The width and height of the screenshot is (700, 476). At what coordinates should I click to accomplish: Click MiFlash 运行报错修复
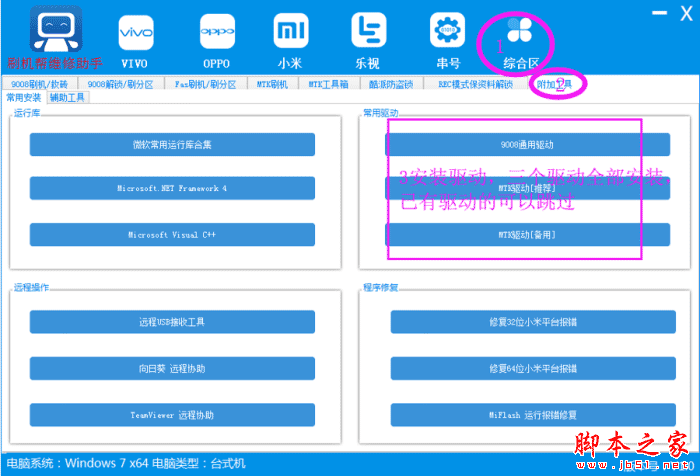click(x=533, y=415)
